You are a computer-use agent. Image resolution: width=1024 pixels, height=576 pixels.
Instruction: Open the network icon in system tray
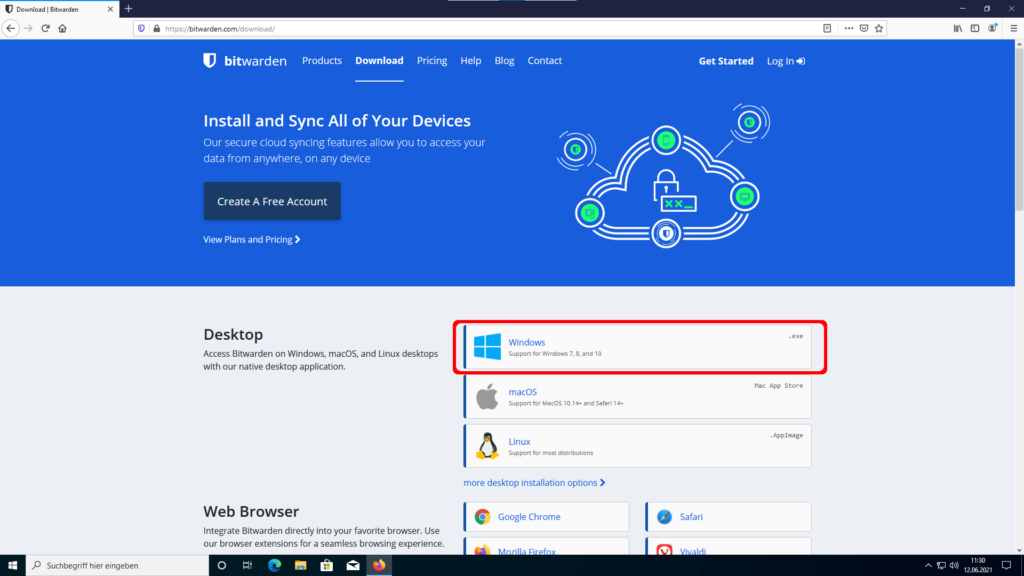(x=941, y=566)
